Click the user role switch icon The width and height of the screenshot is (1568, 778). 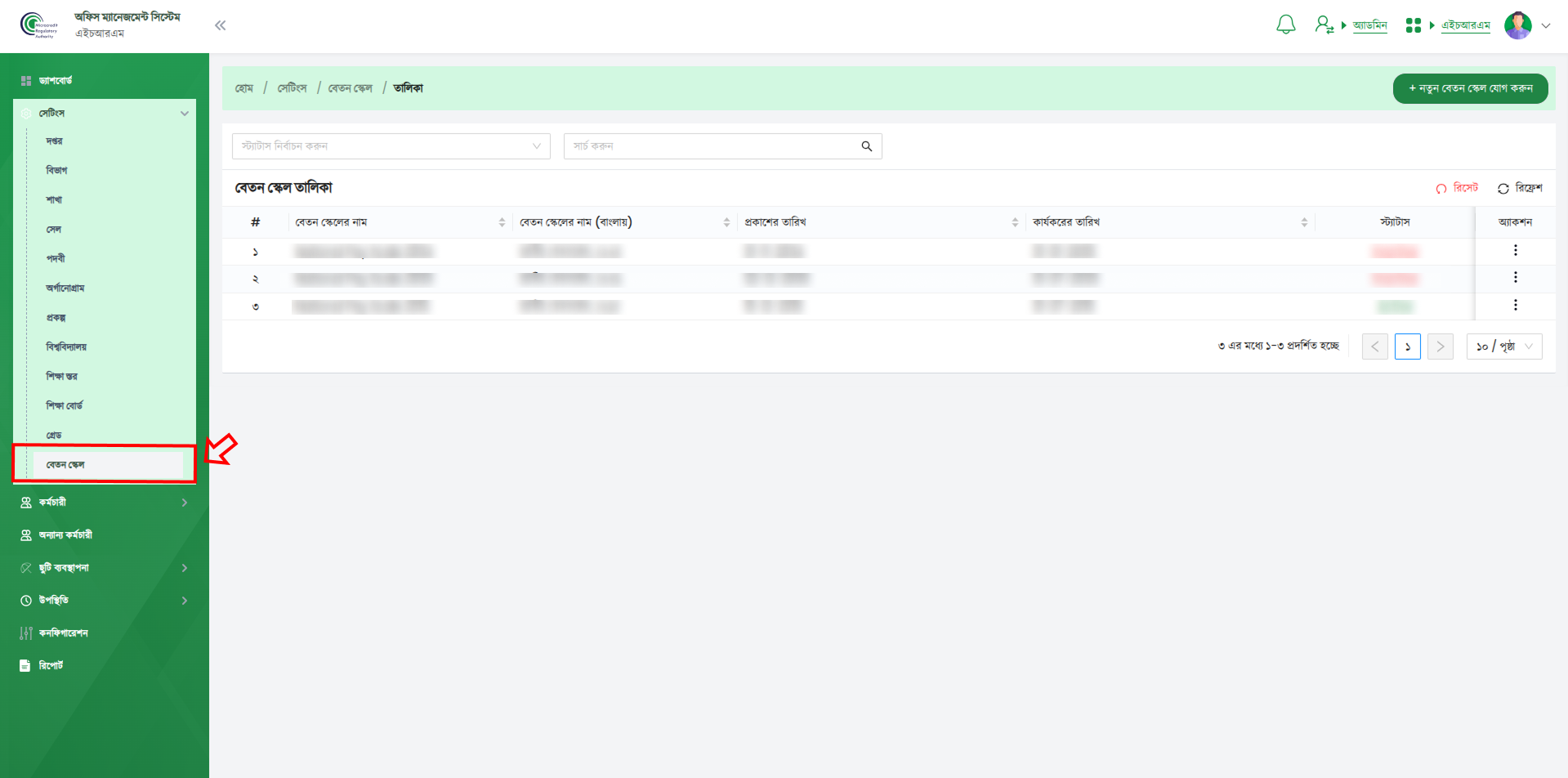click(1324, 25)
